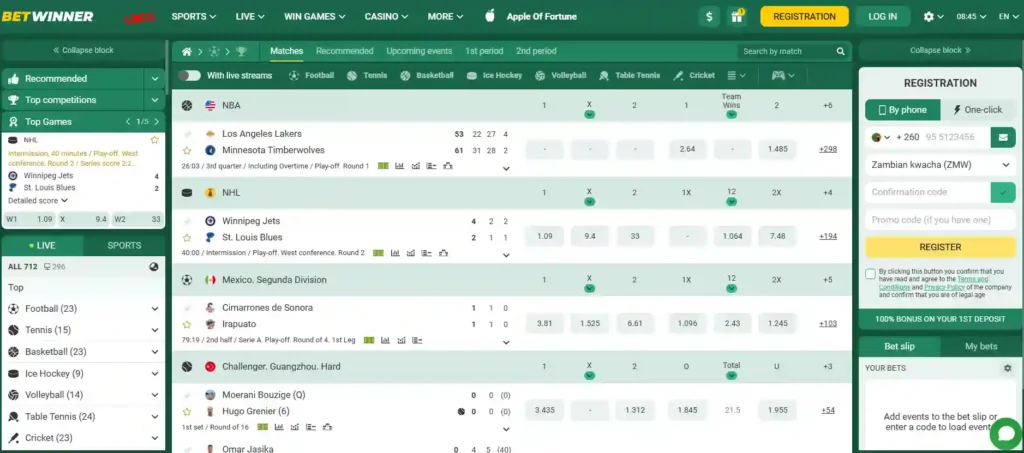Filter by Volleyball in sports bar
Screen dimensions: 1024x453
(560, 76)
